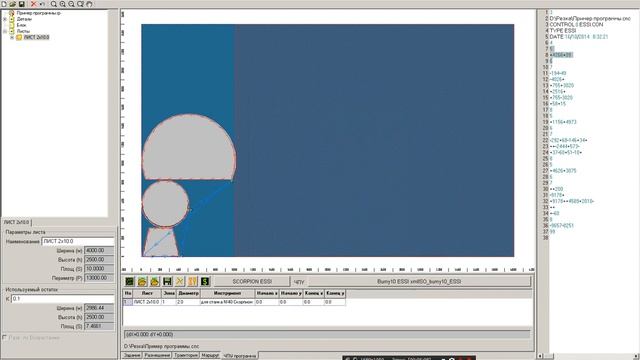Open a file with the folder icon
Screen dimensions: 640x360
[13, 4]
